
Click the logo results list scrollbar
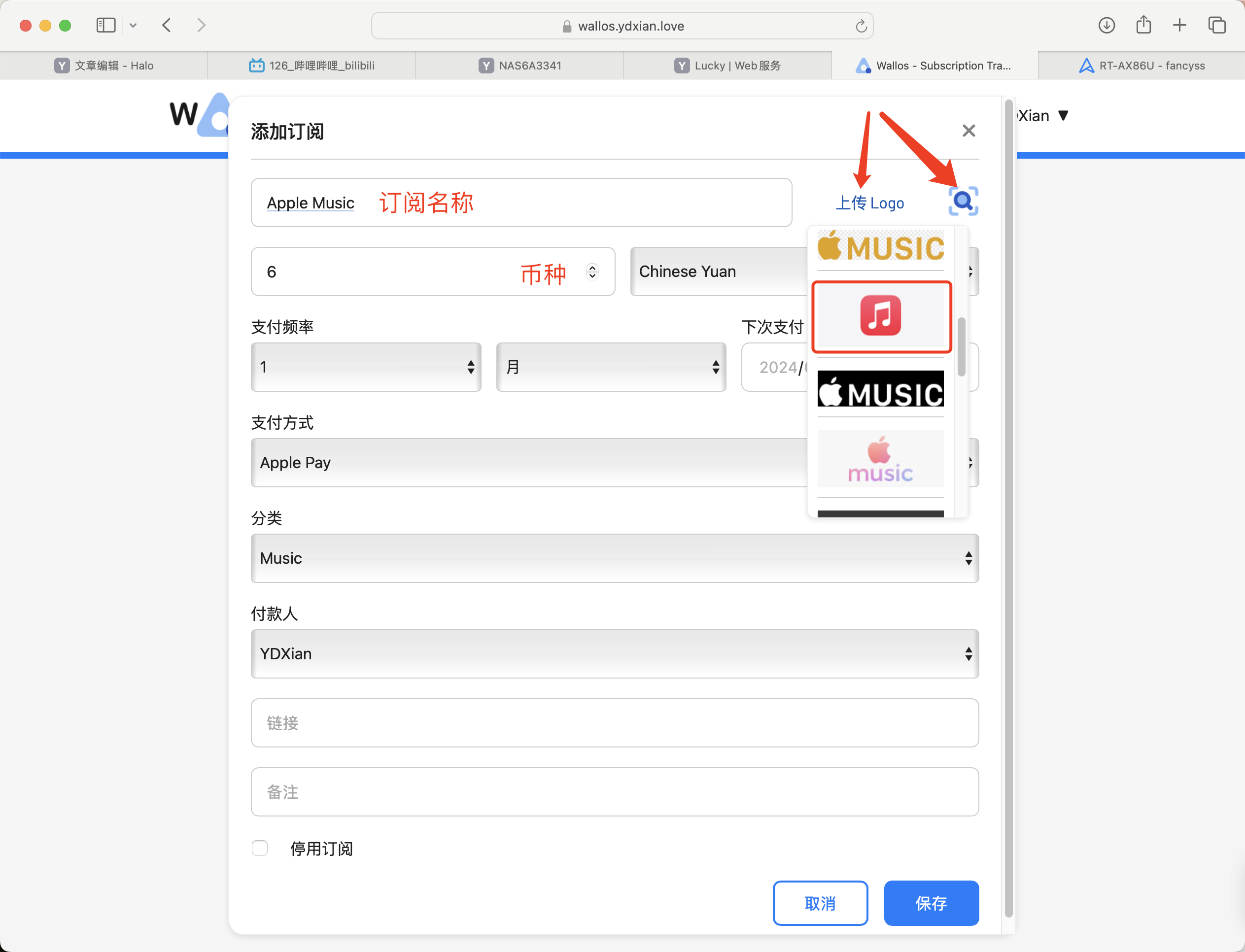(x=961, y=347)
